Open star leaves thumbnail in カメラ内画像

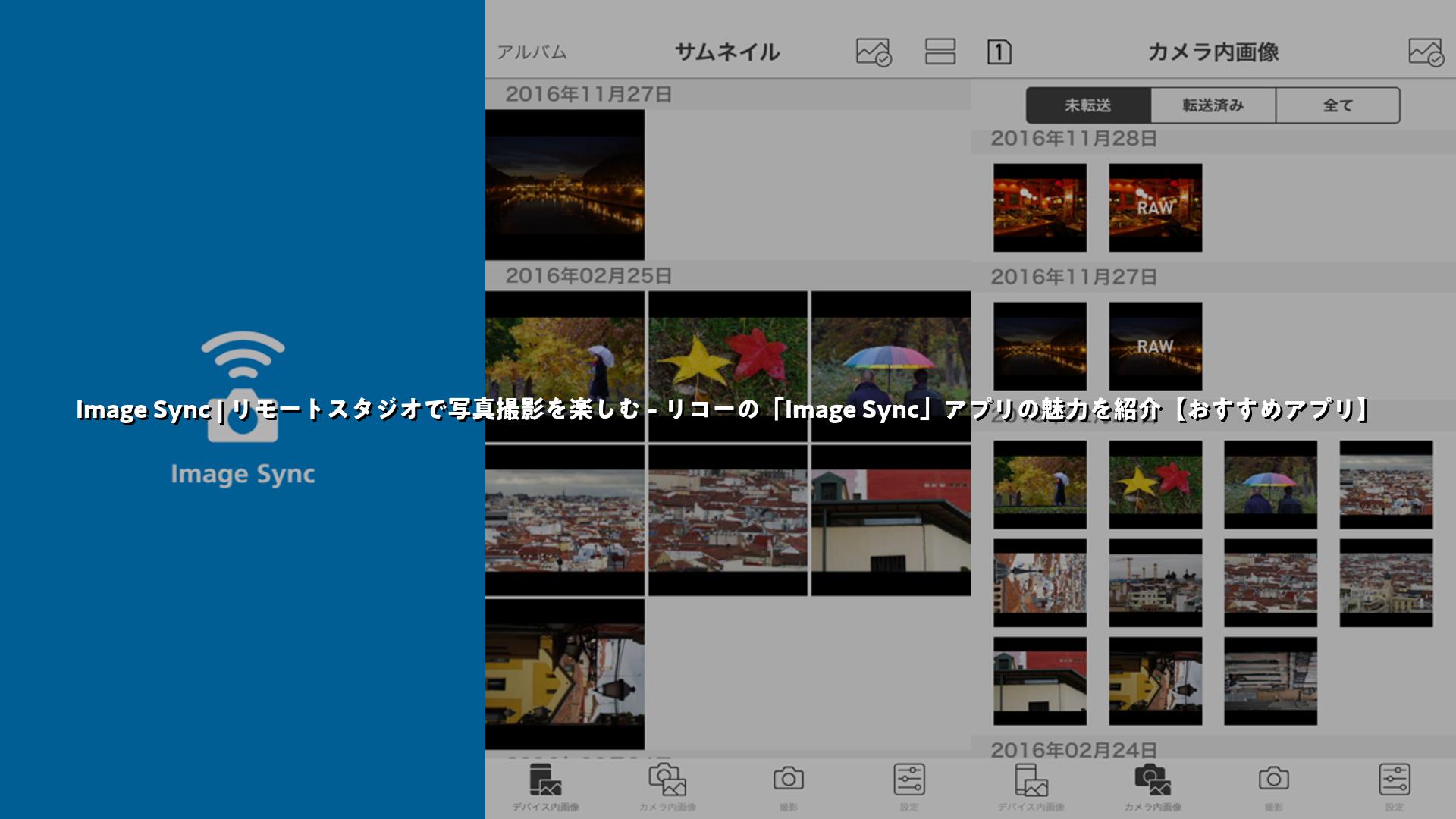1155,485
